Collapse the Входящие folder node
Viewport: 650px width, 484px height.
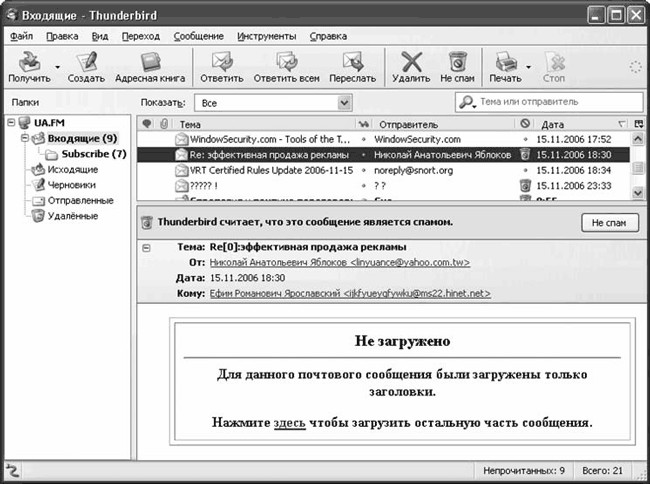click(x=25, y=138)
